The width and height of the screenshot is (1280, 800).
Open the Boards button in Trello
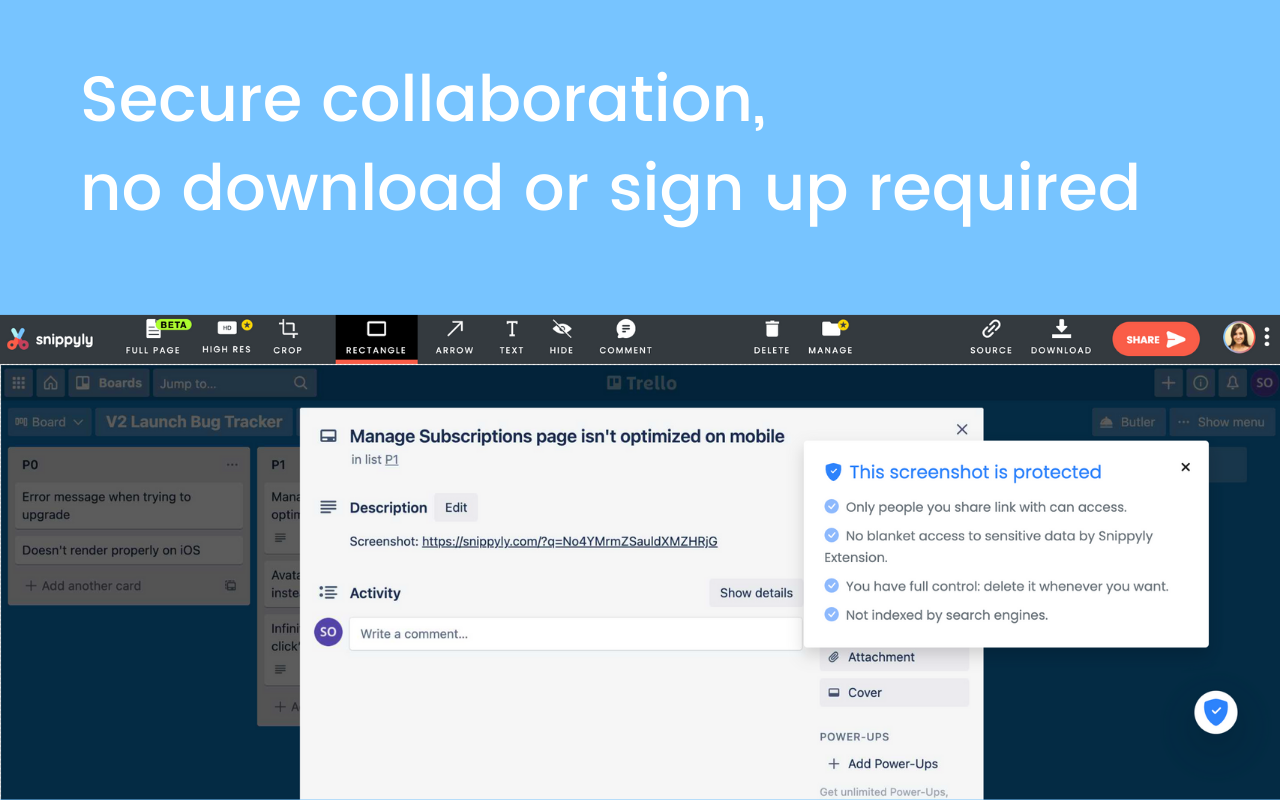[x=109, y=383]
